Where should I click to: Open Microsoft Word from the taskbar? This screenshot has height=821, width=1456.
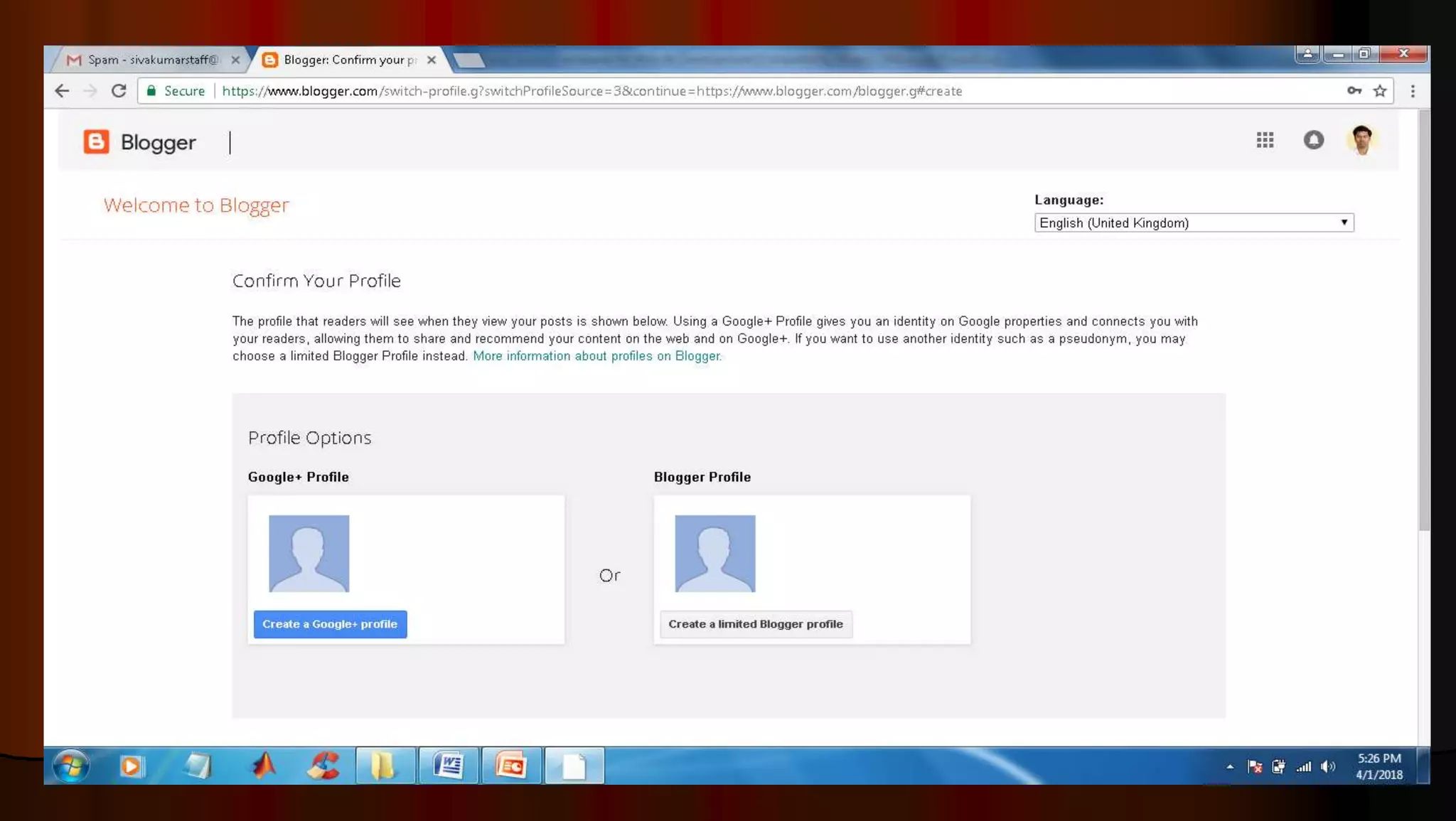449,766
